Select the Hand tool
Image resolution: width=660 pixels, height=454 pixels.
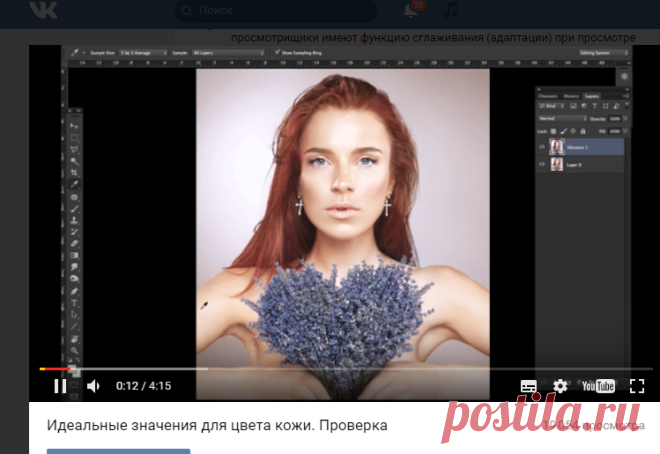tap(74, 339)
